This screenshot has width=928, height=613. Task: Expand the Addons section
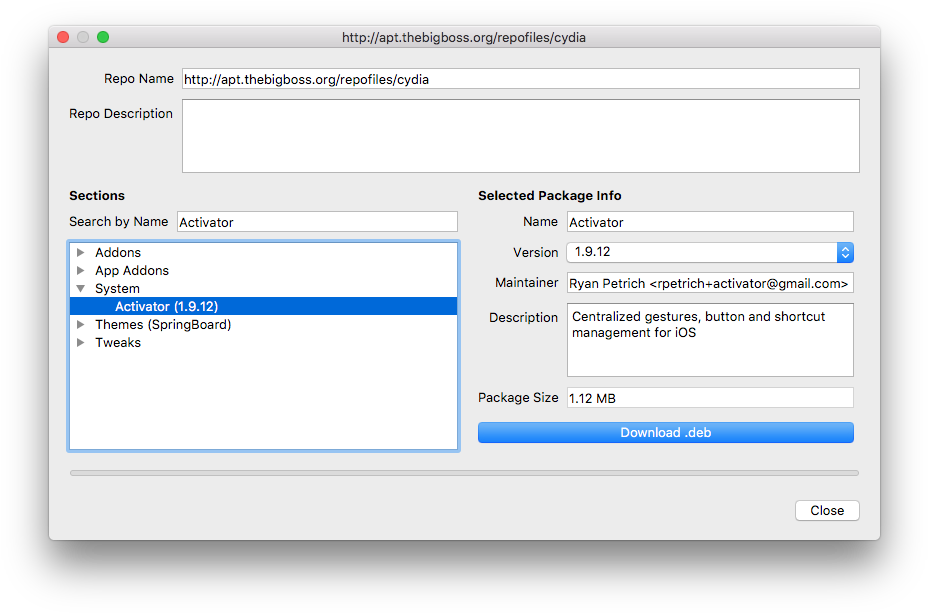point(80,253)
